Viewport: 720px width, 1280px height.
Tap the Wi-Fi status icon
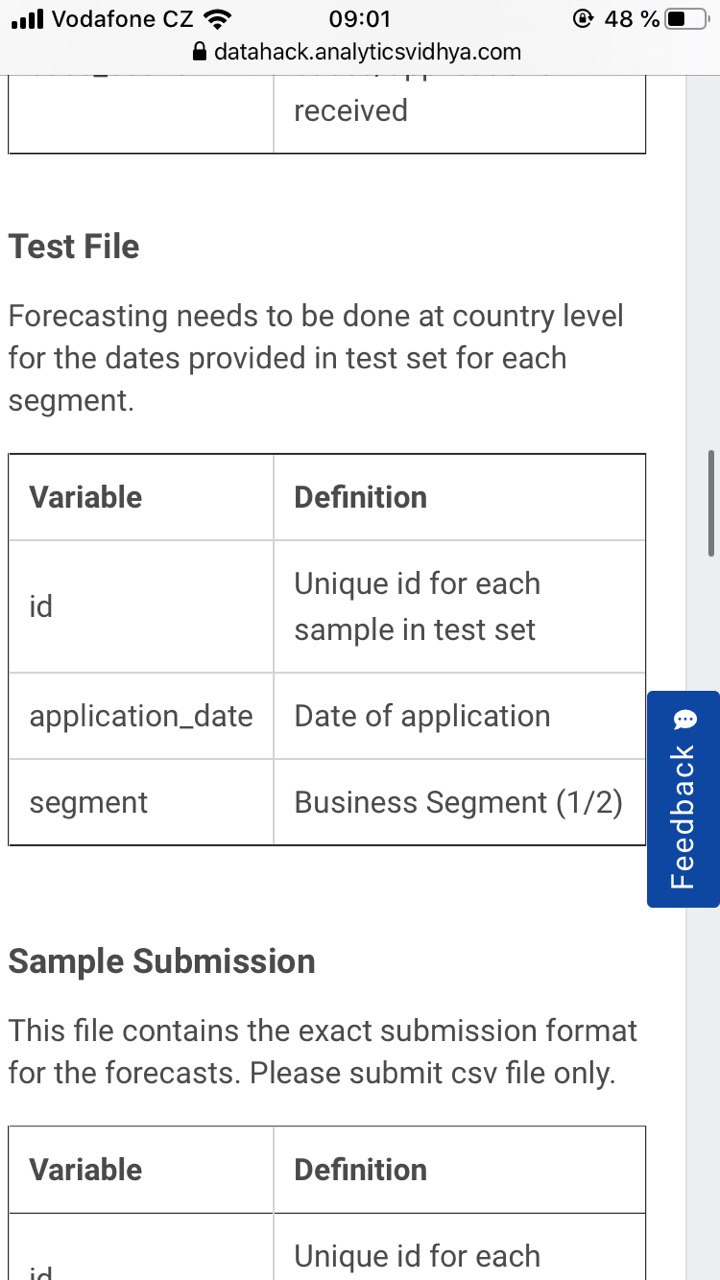216,19
